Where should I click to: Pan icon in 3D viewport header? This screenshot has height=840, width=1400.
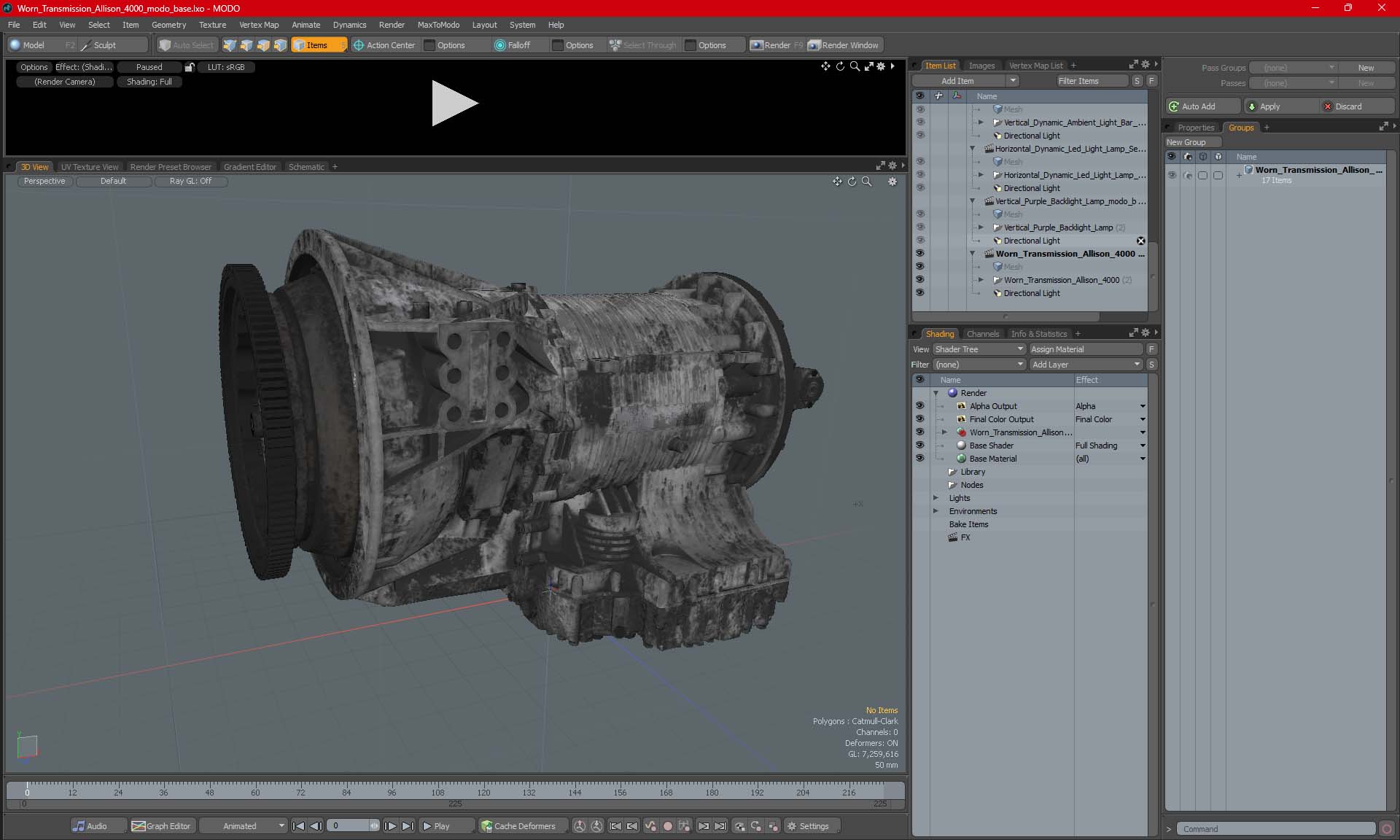pyautogui.click(x=837, y=182)
